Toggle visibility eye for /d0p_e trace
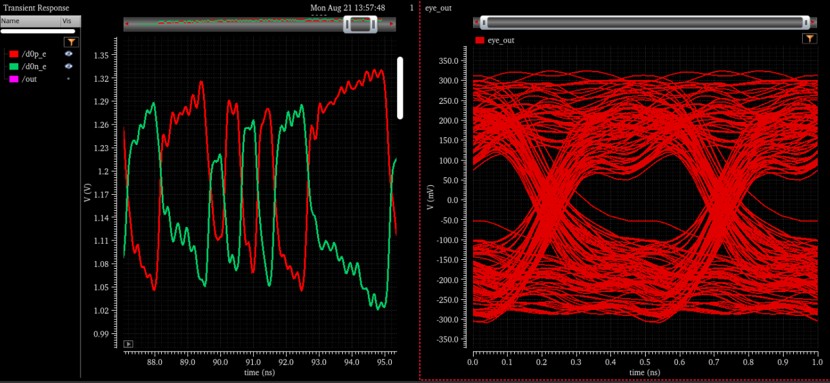 (68, 54)
